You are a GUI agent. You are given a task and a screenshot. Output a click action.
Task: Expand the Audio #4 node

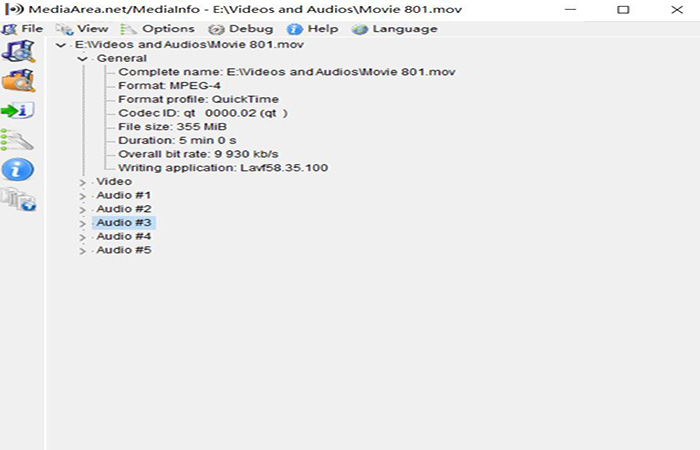82,237
